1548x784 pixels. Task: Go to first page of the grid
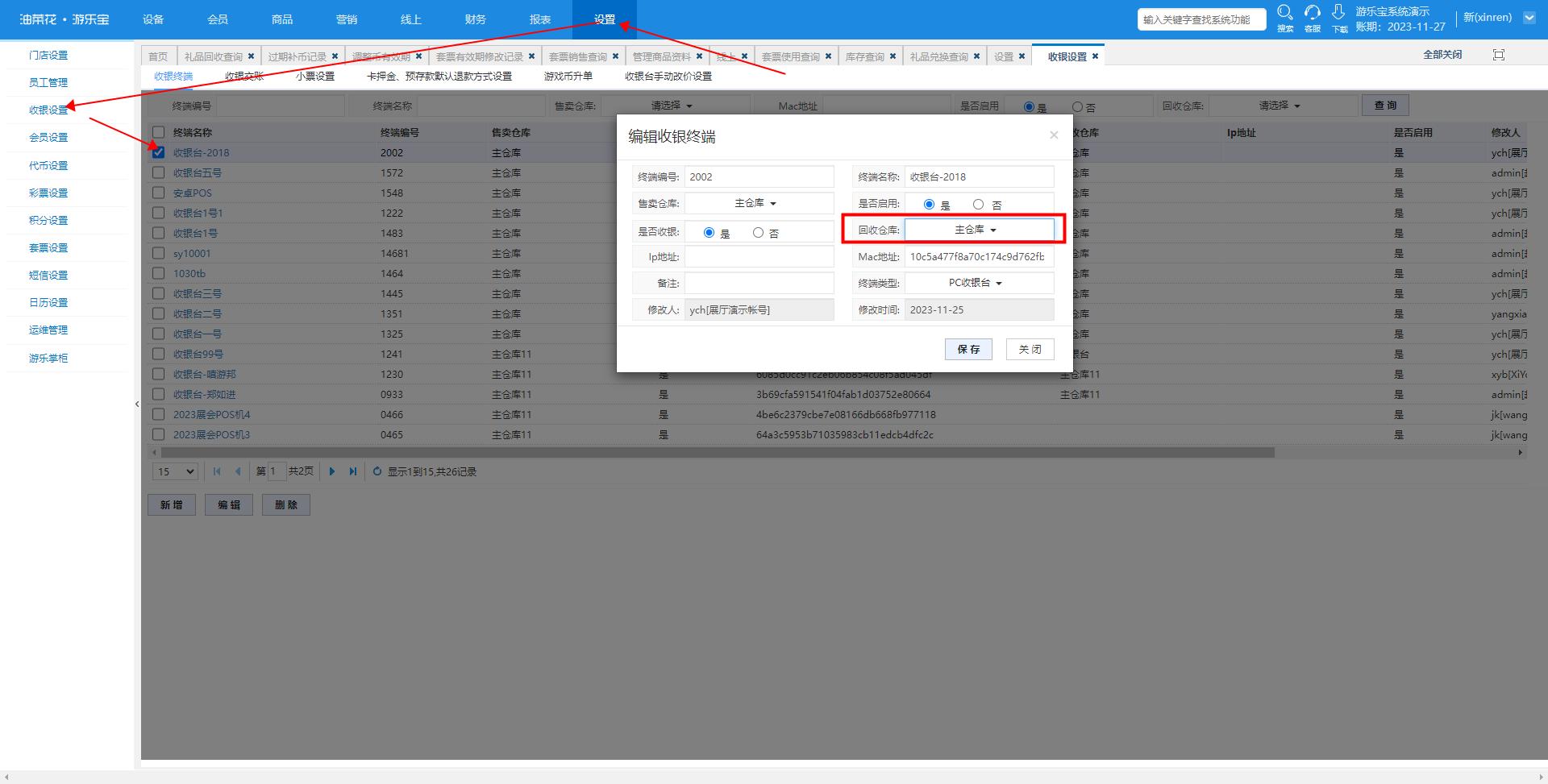[x=216, y=471]
